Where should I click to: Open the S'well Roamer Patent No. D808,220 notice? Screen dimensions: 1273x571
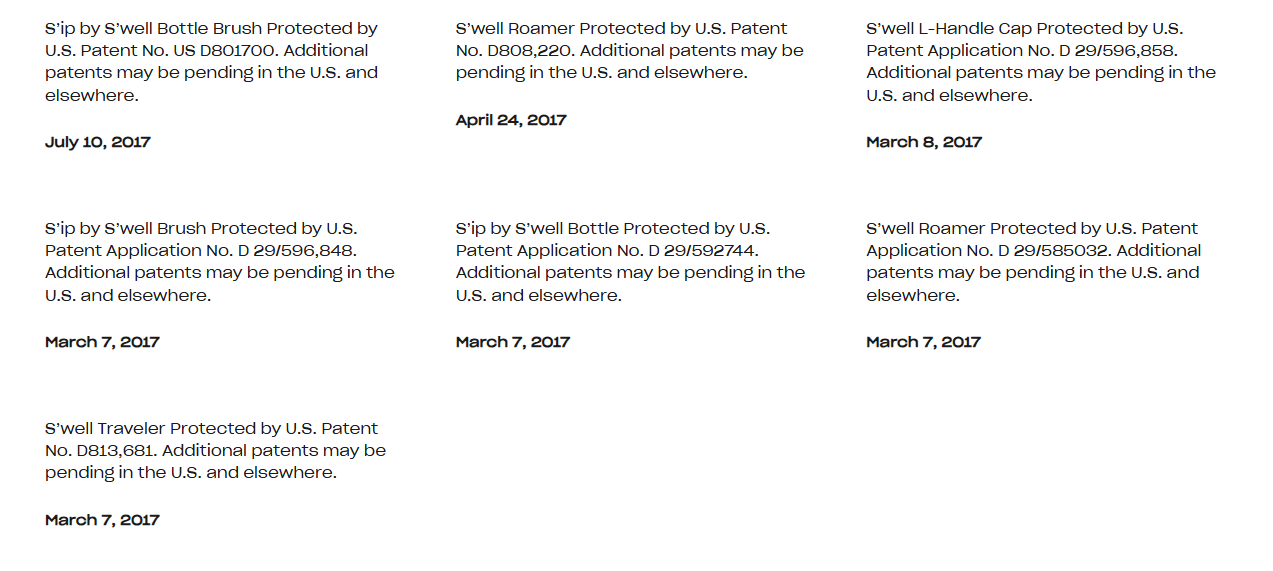621,29
